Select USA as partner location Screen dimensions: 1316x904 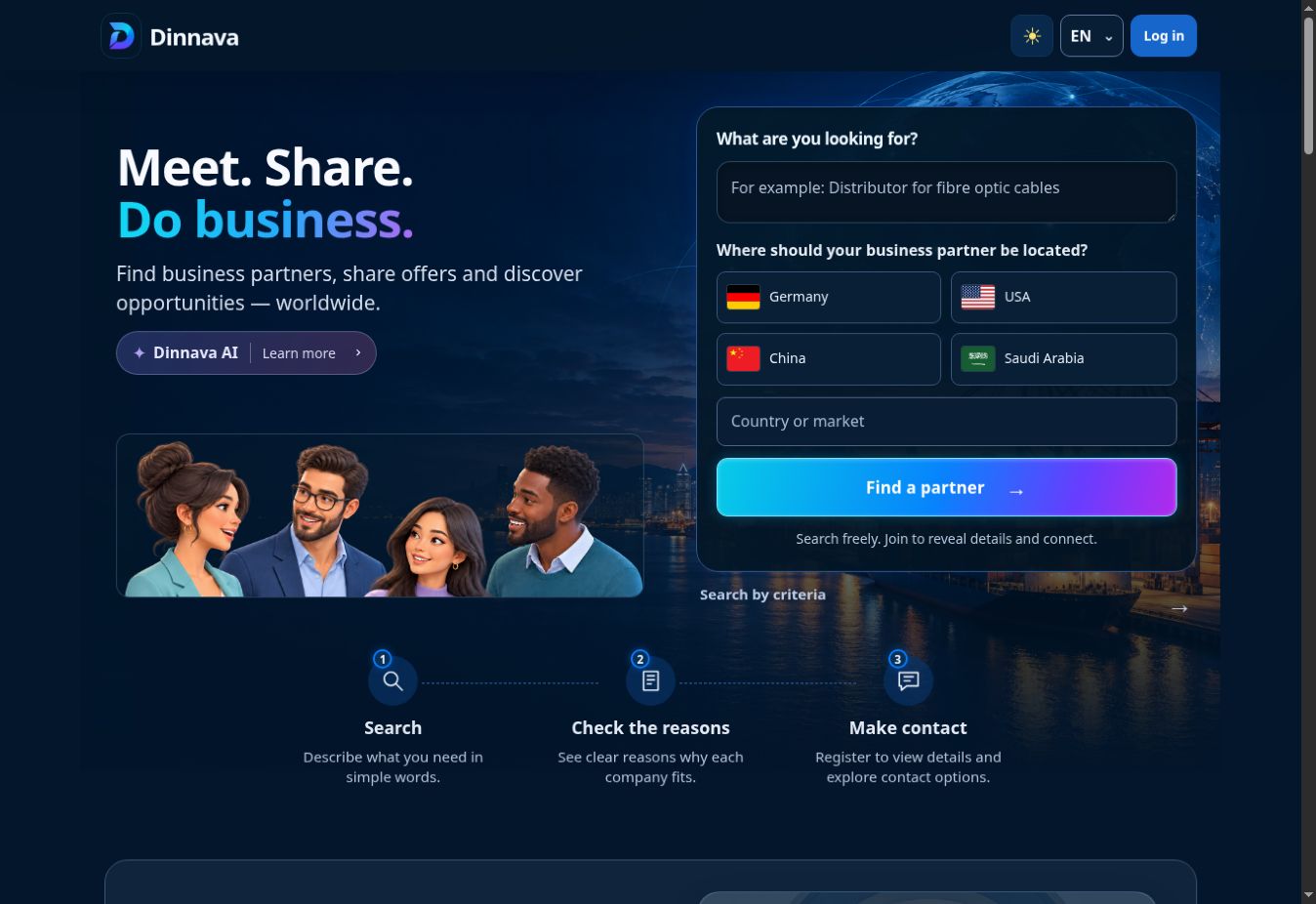[1064, 297]
